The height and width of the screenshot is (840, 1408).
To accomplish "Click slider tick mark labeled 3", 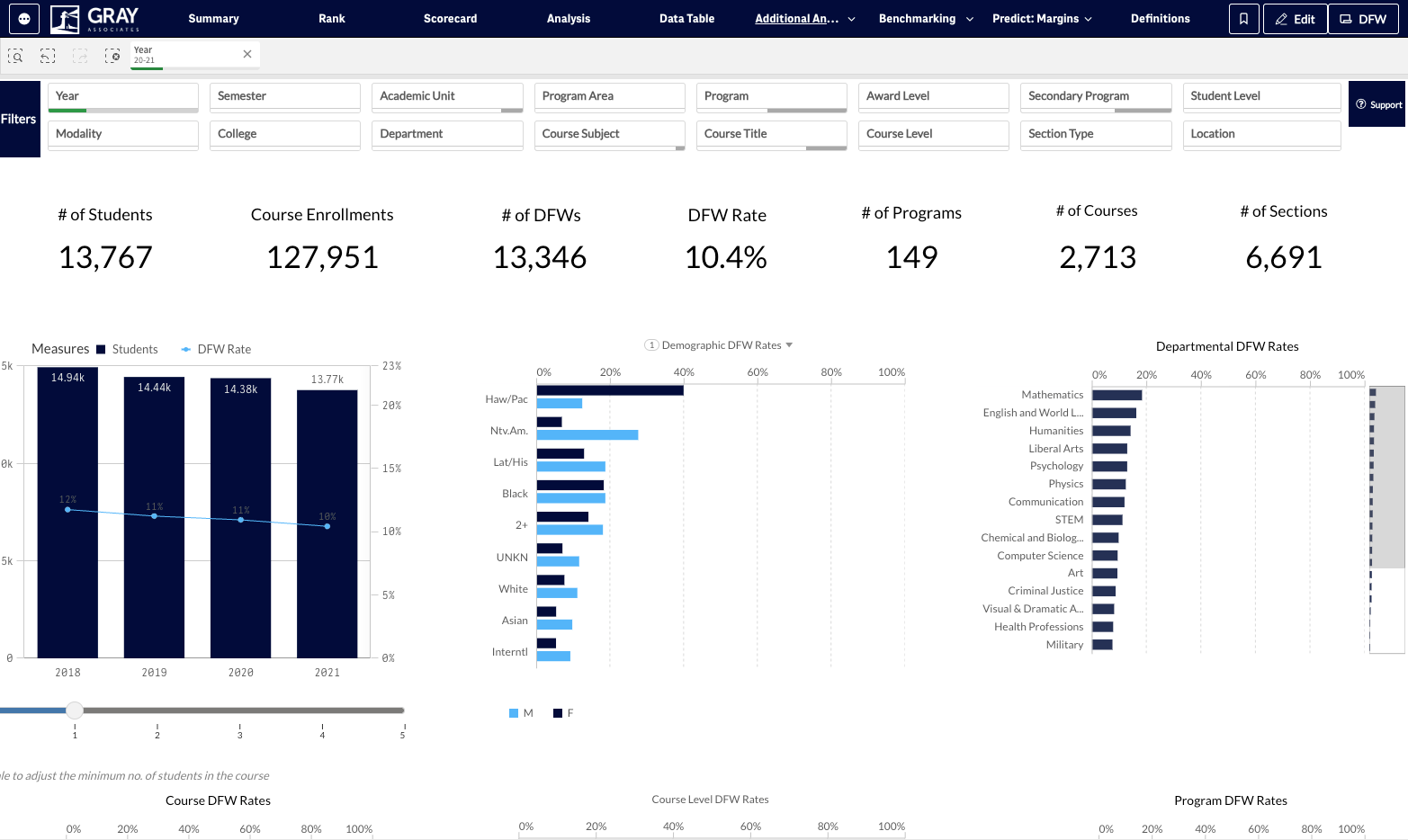I will click(240, 730).
